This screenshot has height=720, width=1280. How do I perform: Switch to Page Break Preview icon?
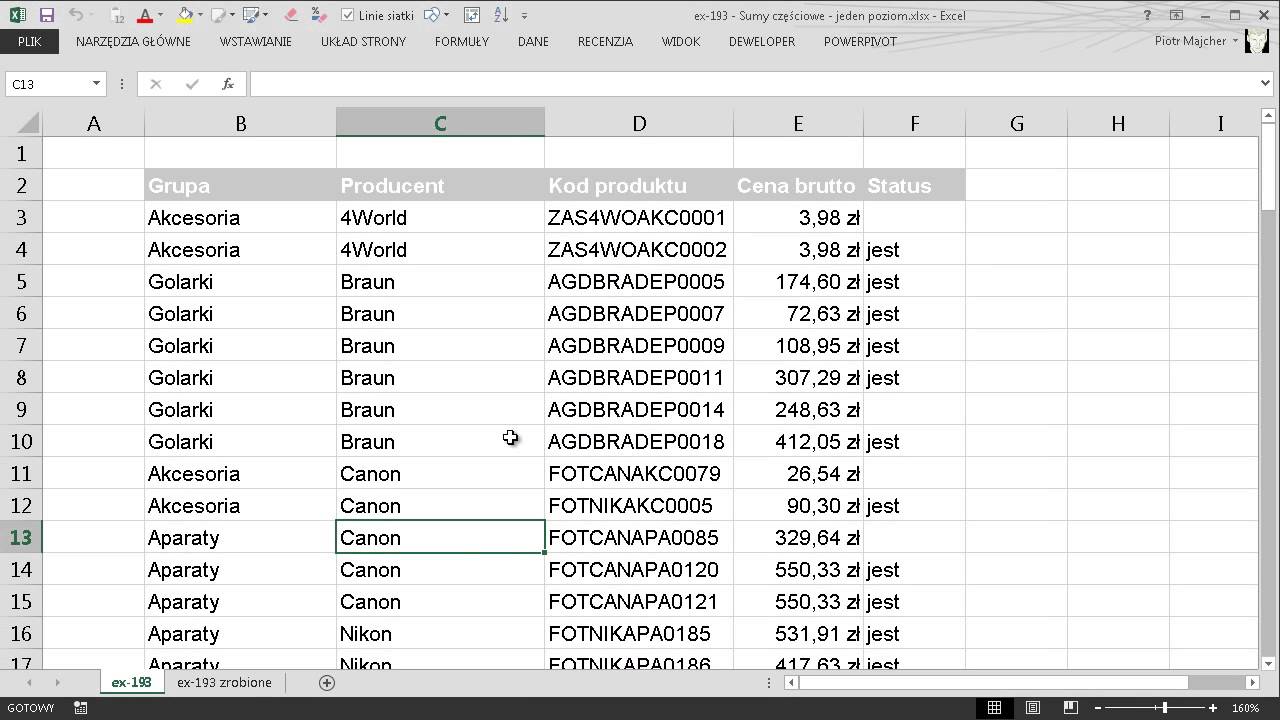(1071, 708)
